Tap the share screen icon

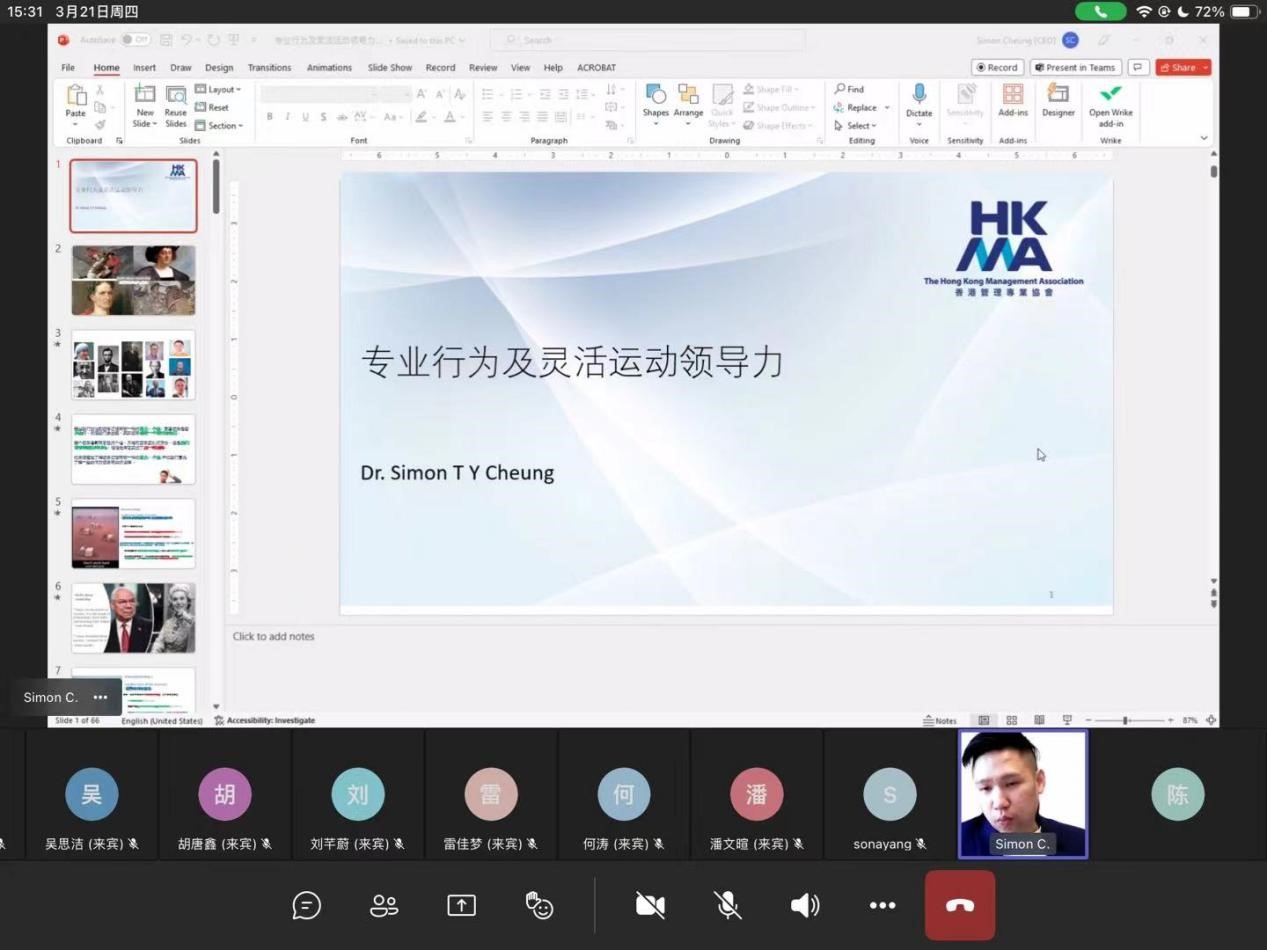[461, 905]
